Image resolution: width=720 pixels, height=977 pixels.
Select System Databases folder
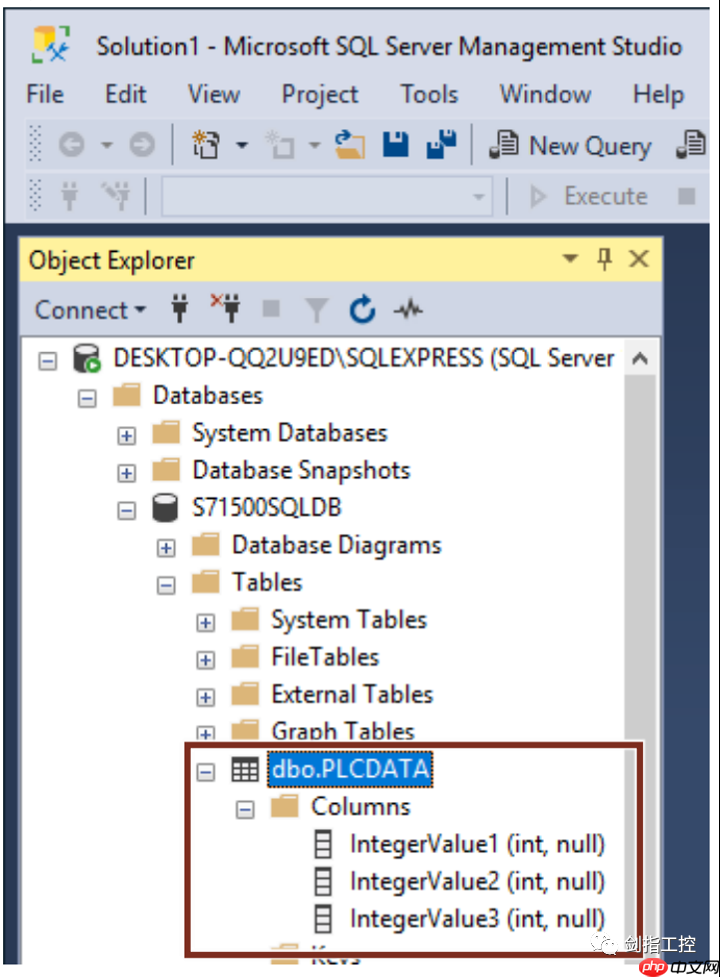pyautogui.click(x=290, y=433)
